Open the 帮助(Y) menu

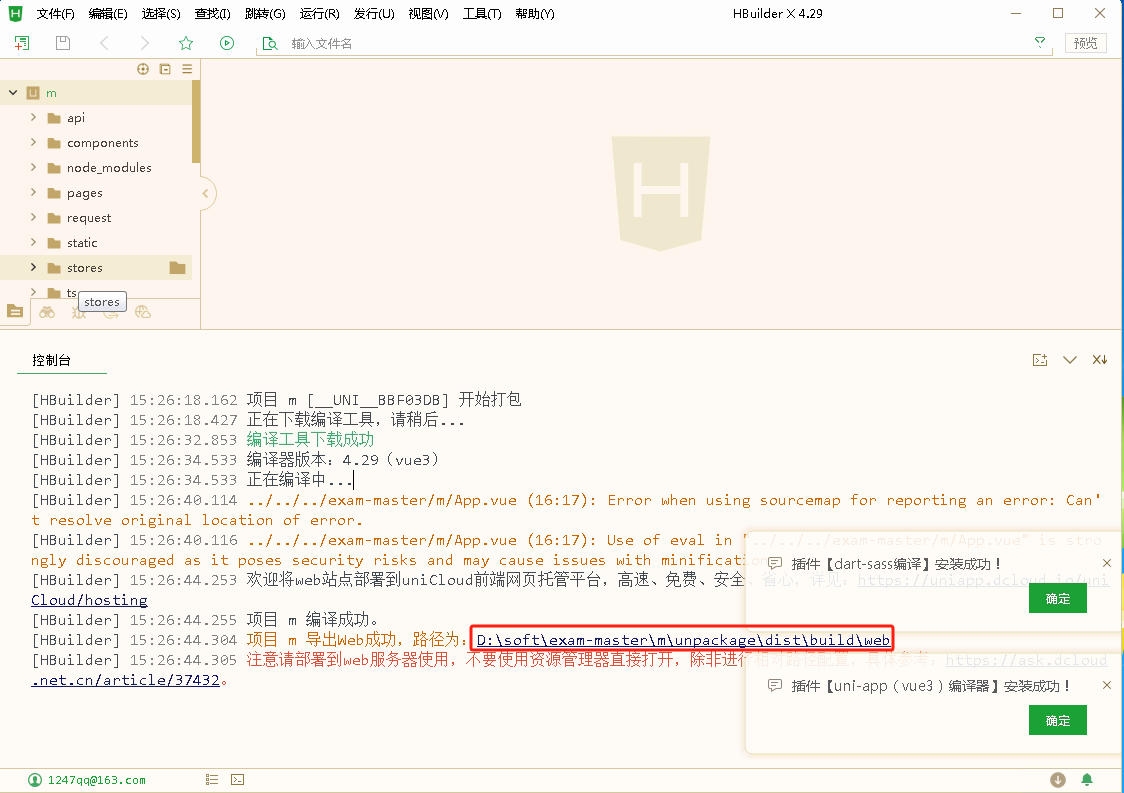pos(535,14)
